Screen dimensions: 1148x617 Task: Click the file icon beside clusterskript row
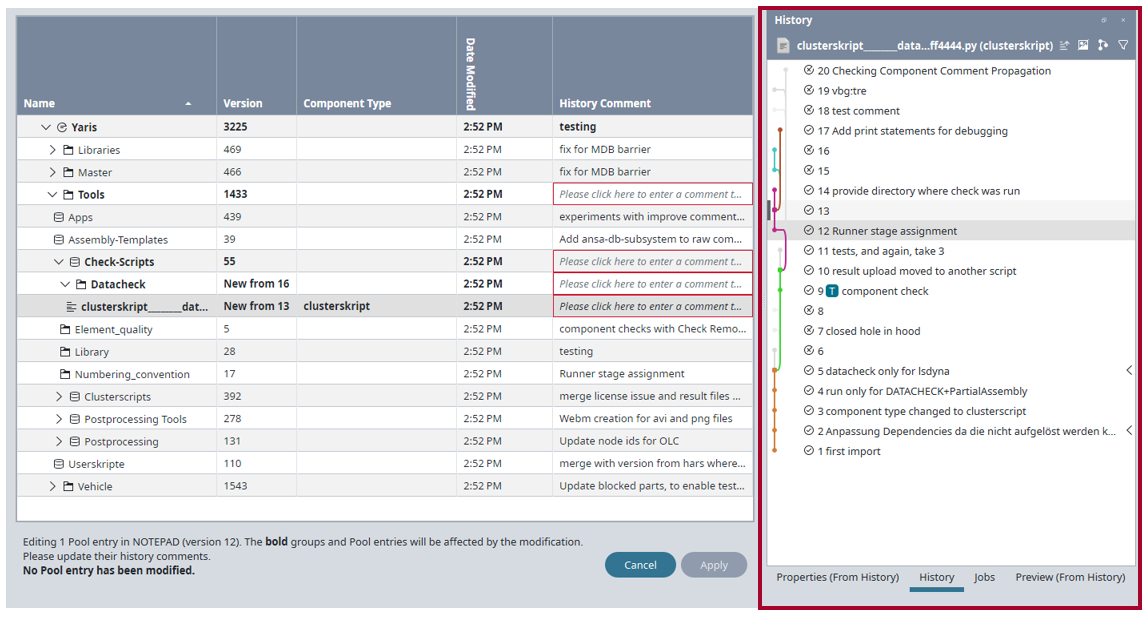pyautogui.click(x=71, y=307)
